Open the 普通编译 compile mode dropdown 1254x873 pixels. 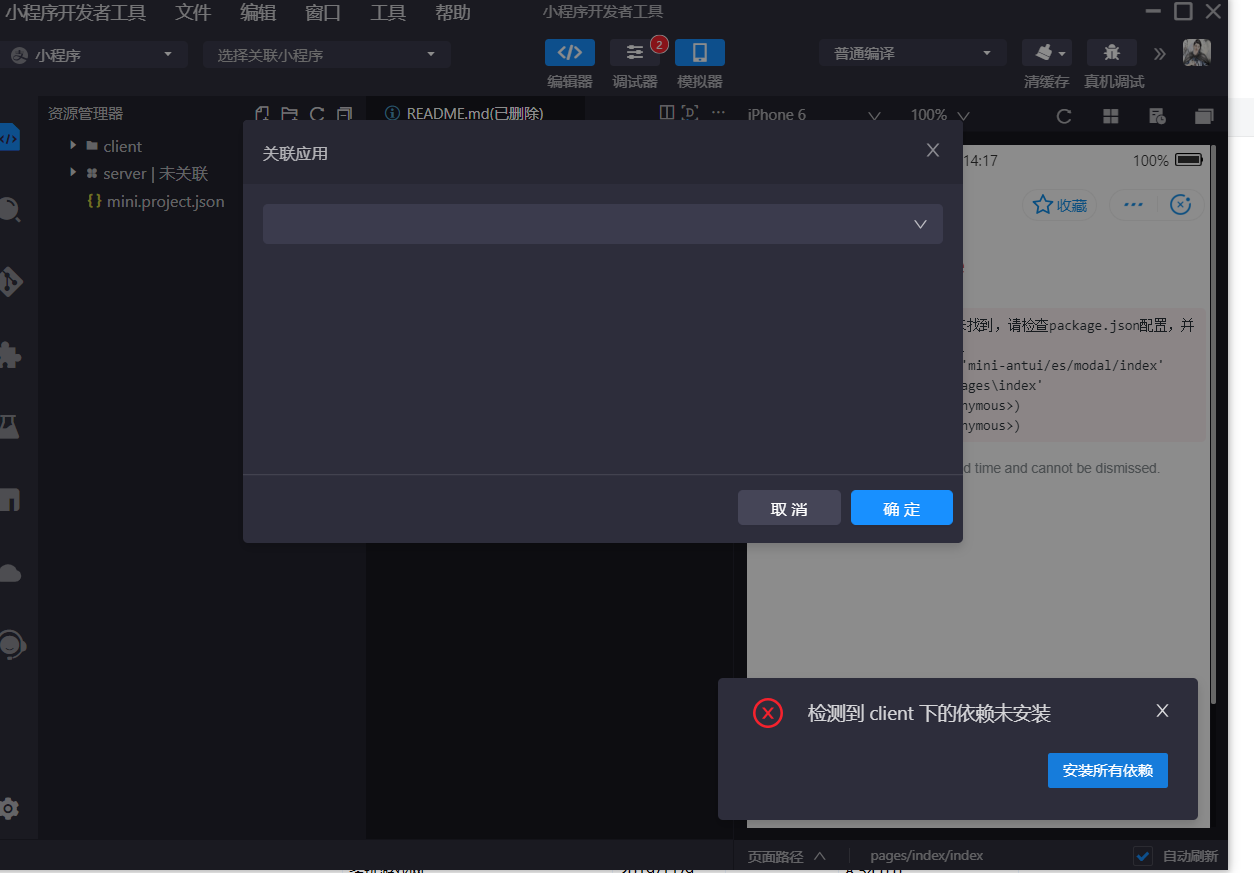tap(912, 54)
